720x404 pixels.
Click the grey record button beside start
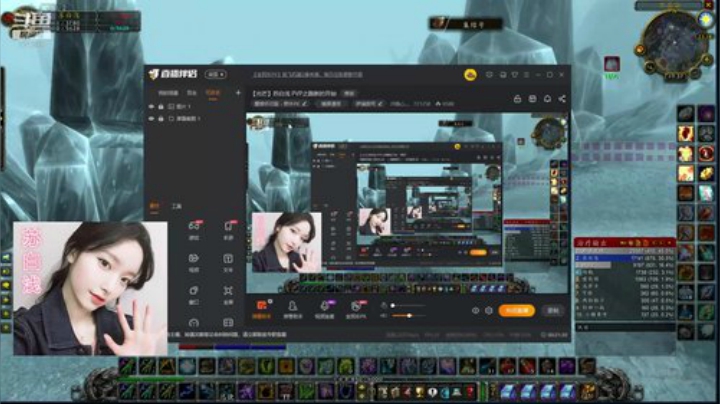point(553,311)
